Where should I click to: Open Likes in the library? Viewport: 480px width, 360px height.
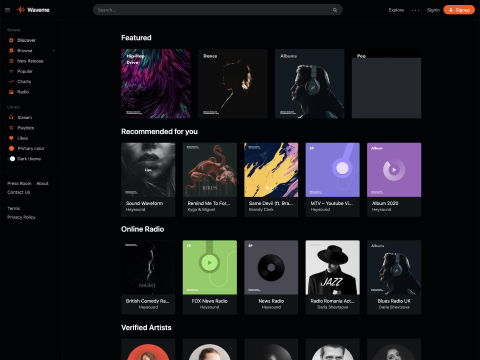(x=22, y=138)
